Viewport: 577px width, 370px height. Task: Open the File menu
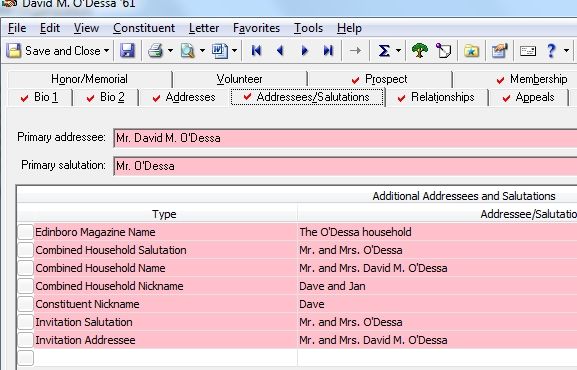(17, 28)
